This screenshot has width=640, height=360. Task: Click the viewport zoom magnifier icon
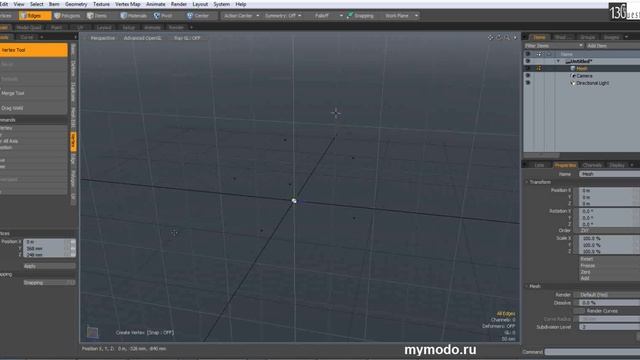click(507, 38)
